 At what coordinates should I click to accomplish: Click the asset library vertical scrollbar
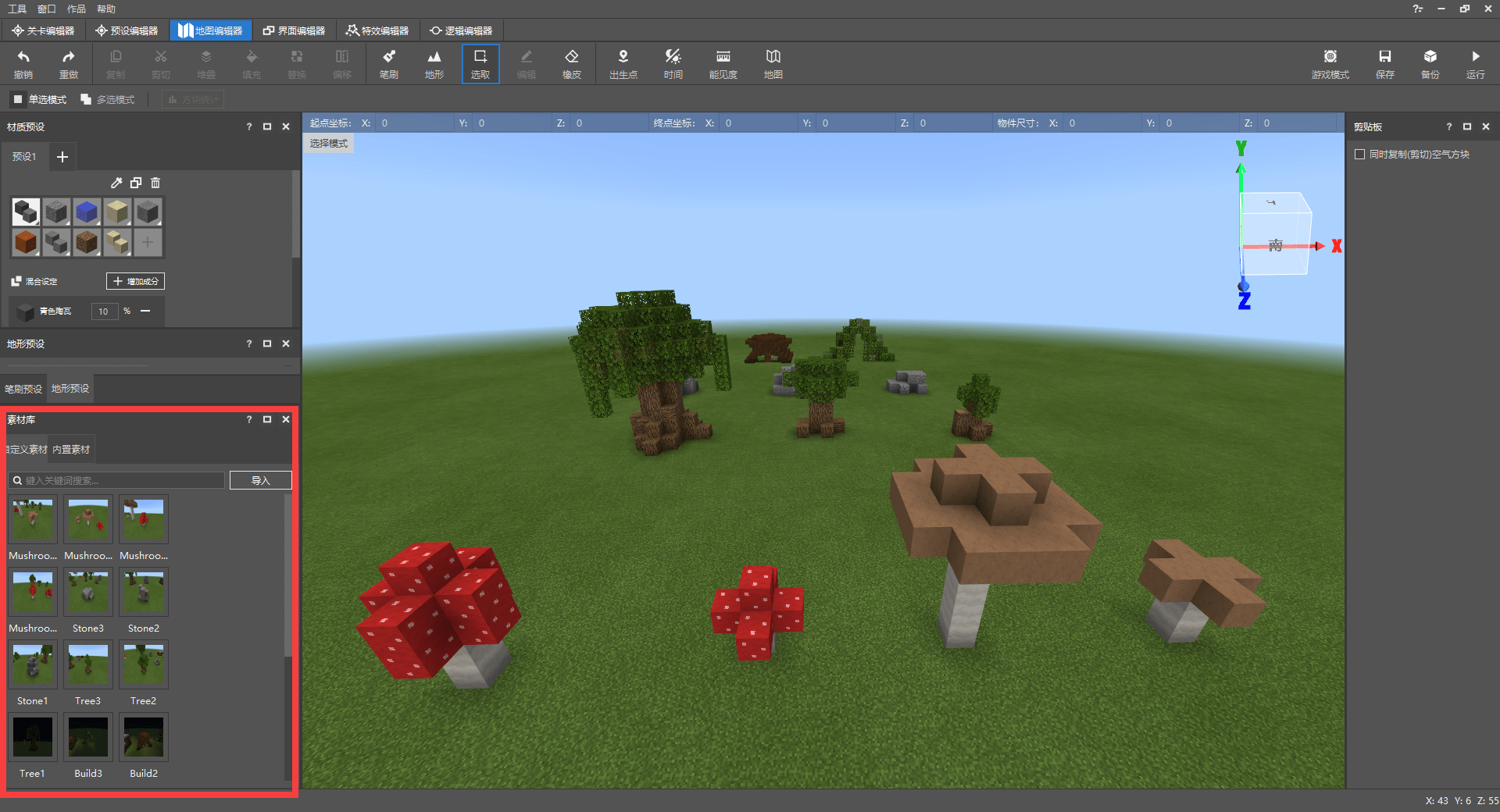(287, 575)
